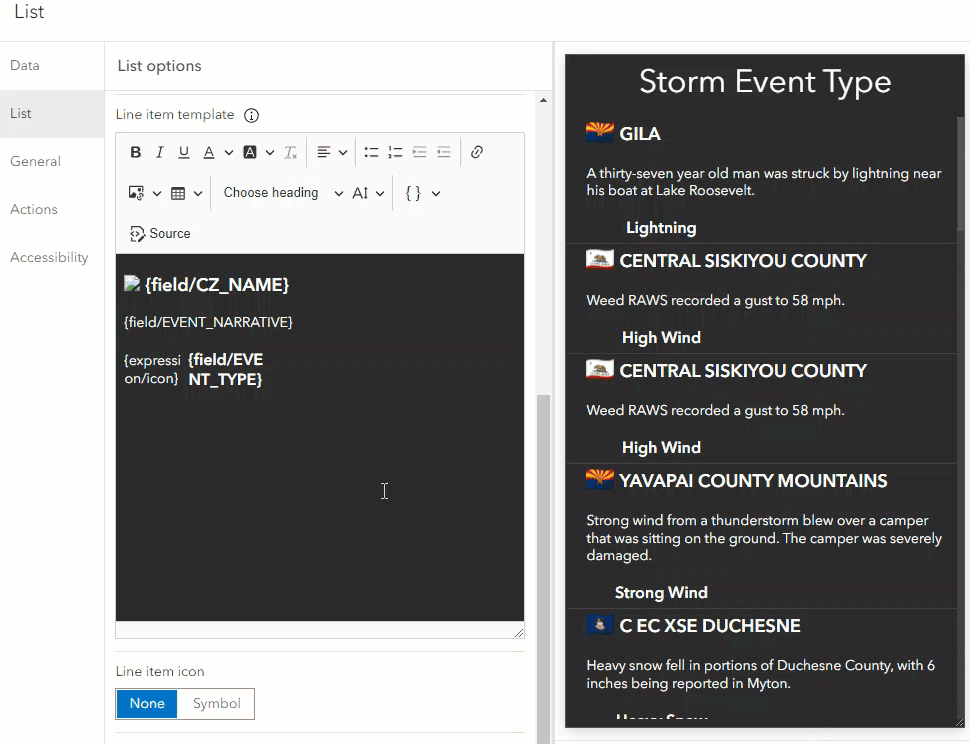Set line item icon to None
Screen dimensions: 970x744
147,704
